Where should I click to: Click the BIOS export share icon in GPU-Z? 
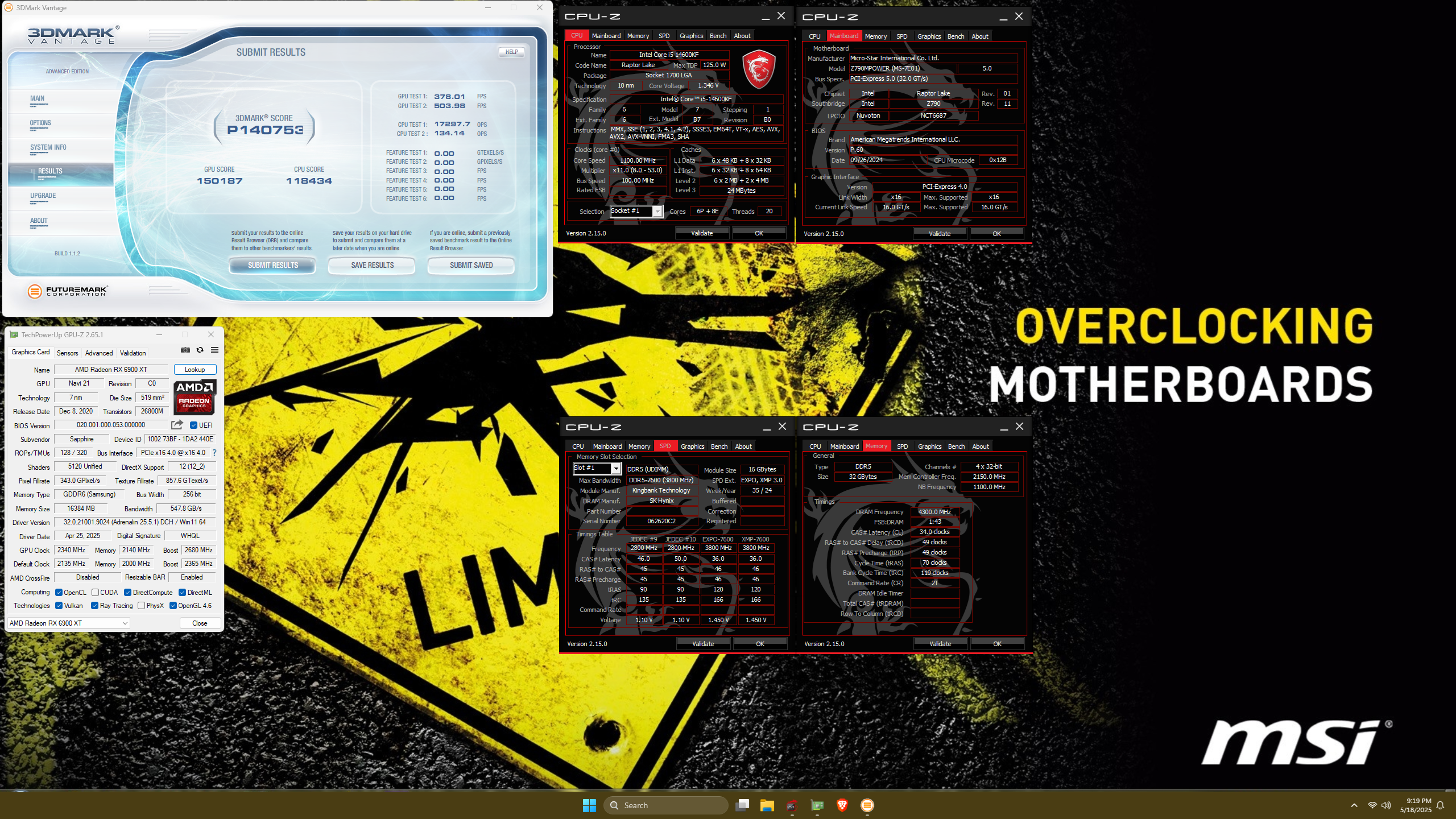click(177, 425)
